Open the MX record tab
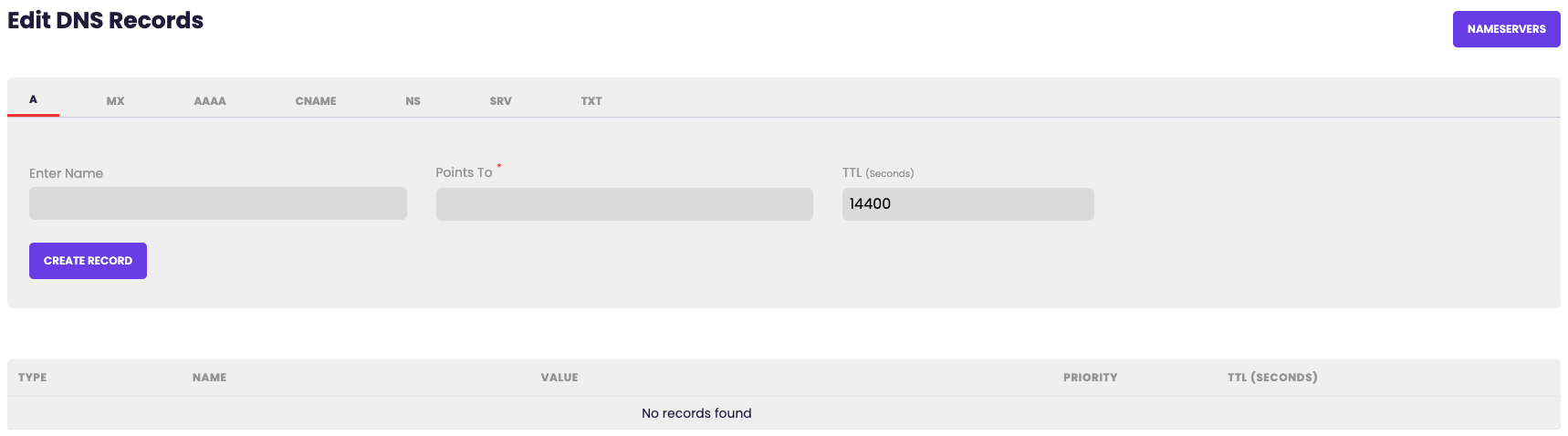 coord(115,101)
